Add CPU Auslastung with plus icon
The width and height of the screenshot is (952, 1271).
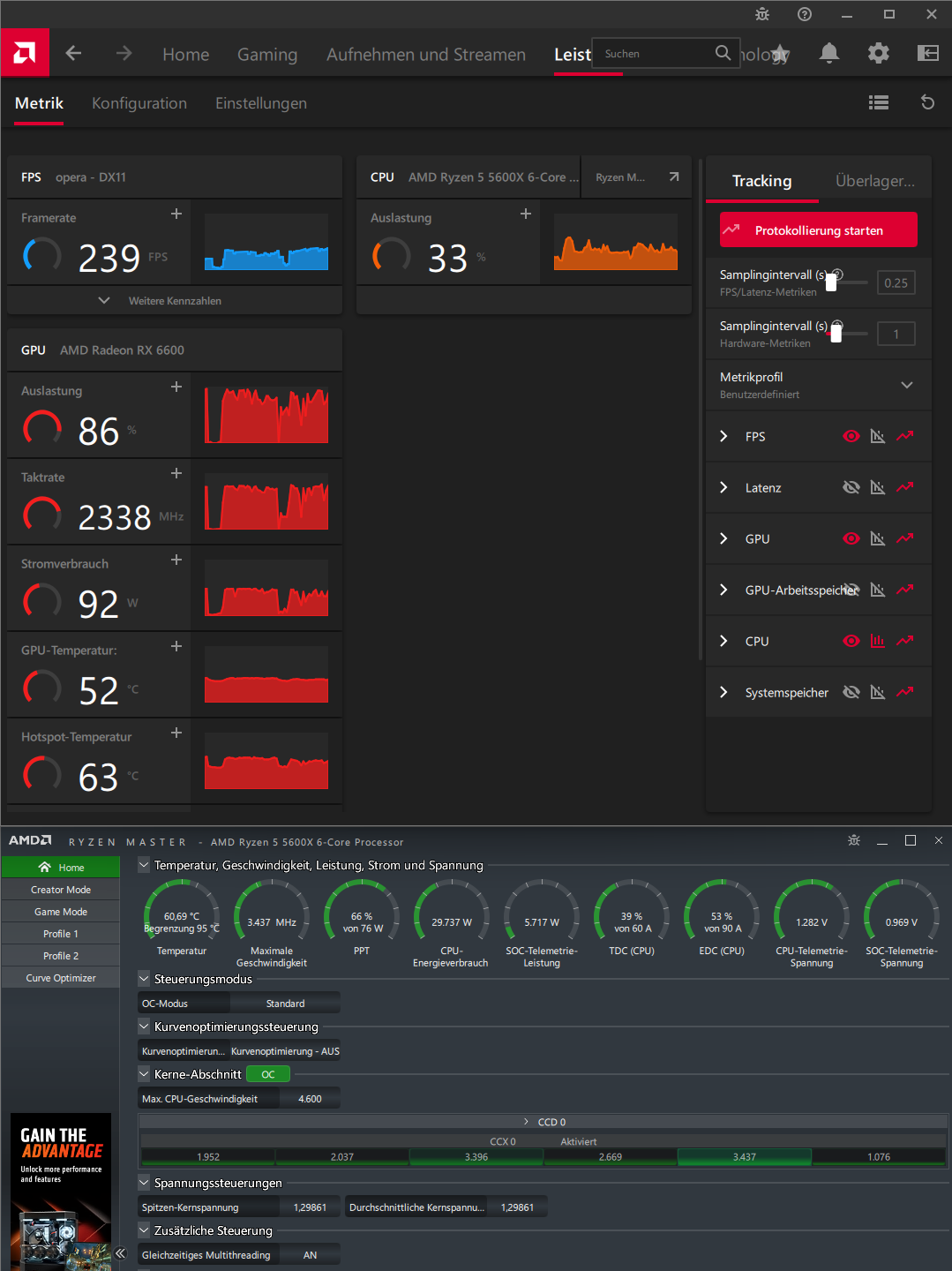pos(526,214)
